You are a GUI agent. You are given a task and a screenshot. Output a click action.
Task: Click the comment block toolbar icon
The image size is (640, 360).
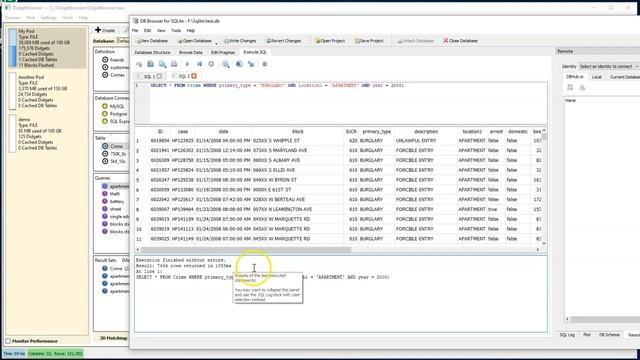coord(264,64)
